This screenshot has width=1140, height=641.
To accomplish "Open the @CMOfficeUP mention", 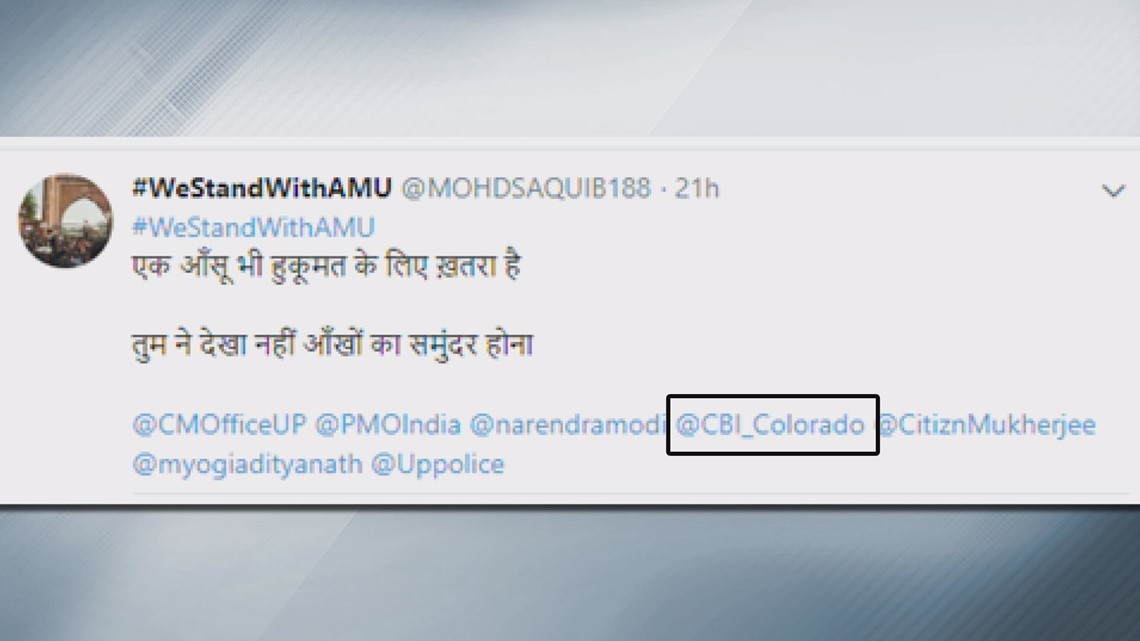I will [220, 424].
